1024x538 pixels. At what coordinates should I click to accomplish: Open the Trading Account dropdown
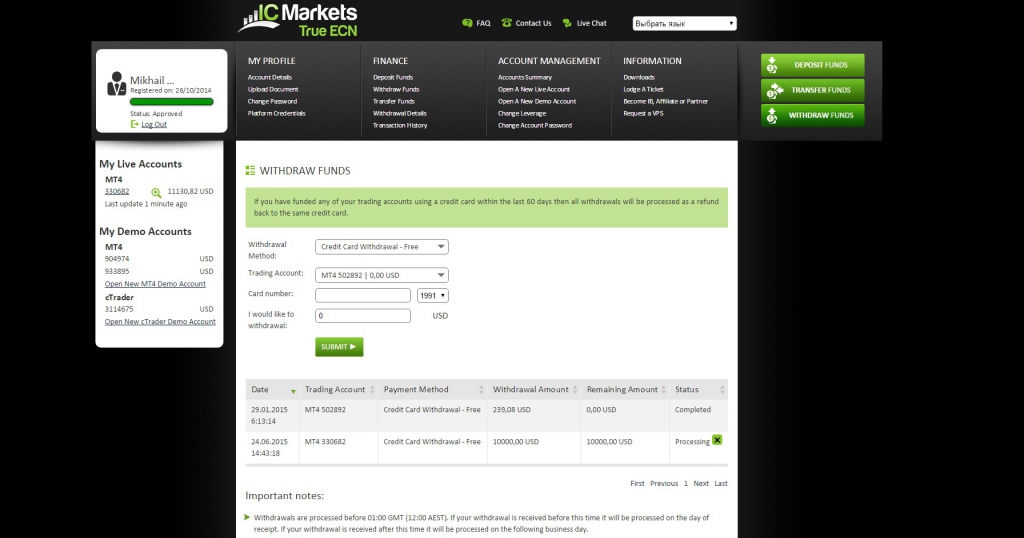381,275
